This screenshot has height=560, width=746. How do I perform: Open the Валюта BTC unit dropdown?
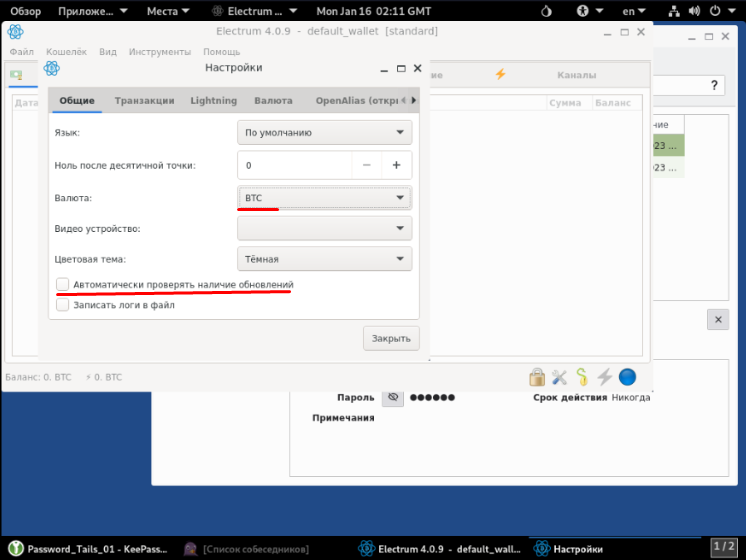324,198
